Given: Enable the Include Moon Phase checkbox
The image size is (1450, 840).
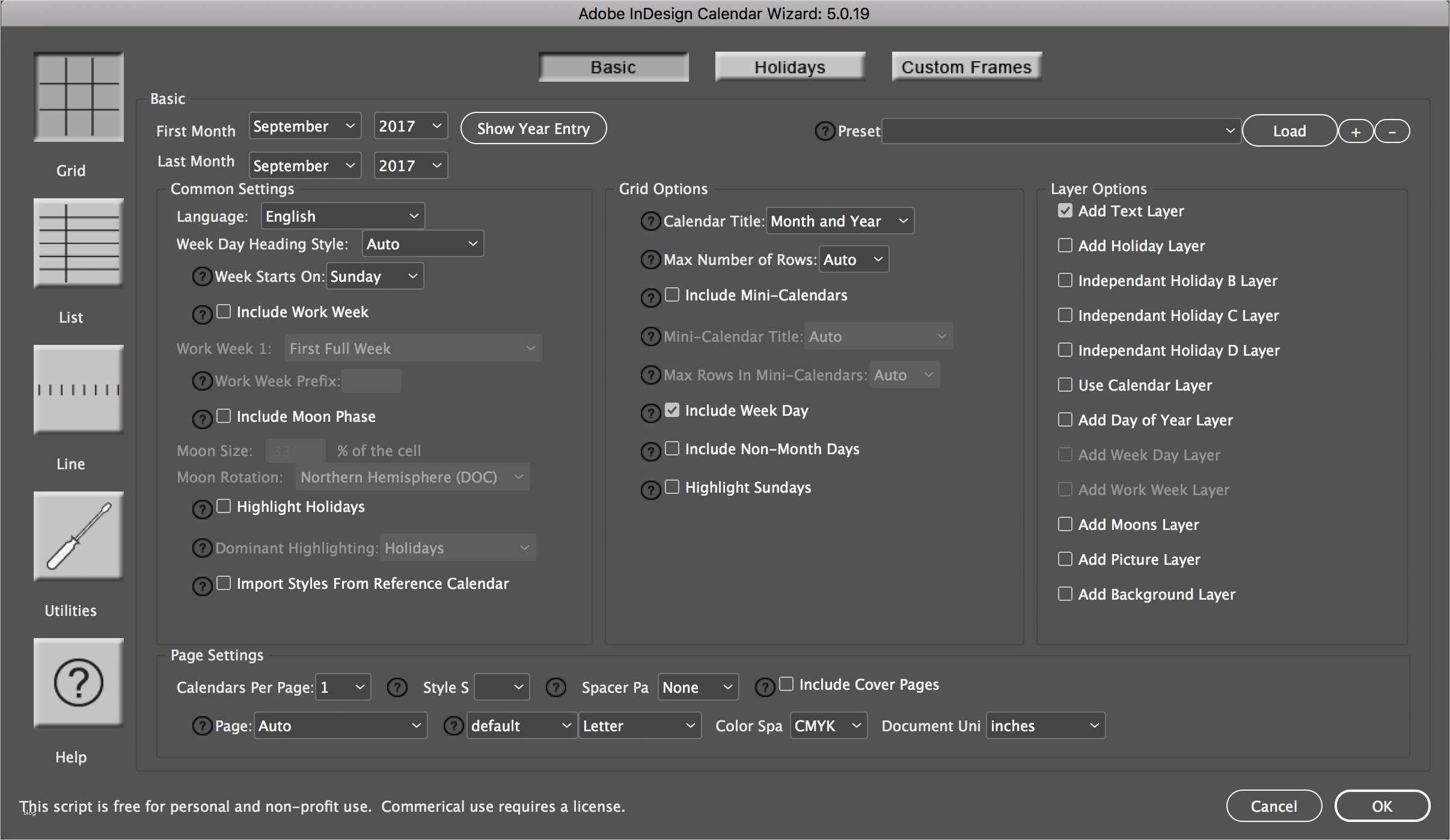Looking at the screenshot, I should (224, 416).
